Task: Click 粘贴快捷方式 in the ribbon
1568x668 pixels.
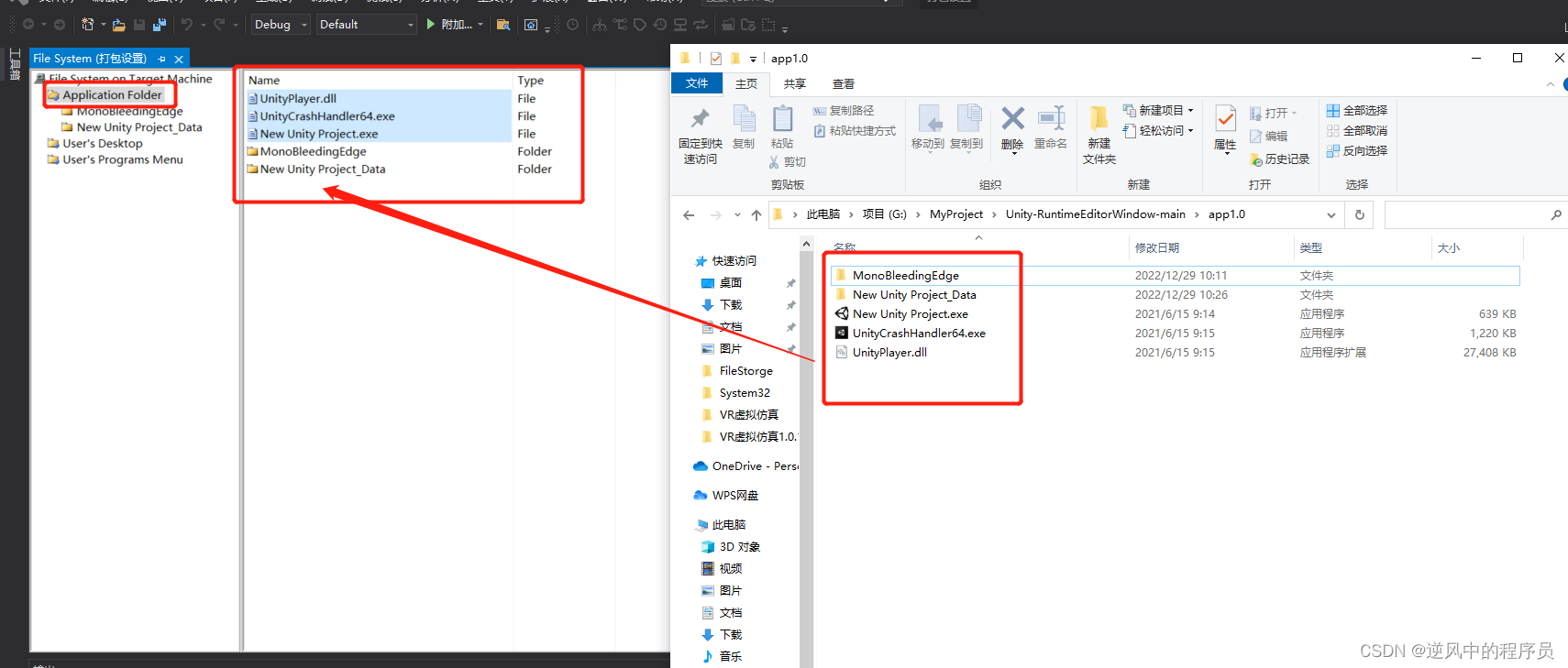Action: pyautogui.click(x=855, y=131)
